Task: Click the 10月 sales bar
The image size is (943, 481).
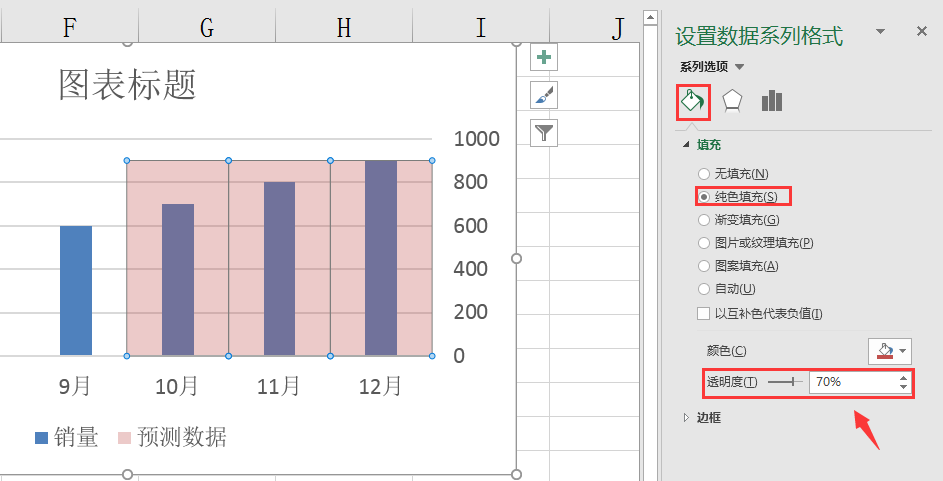Action: pos(178,280)
